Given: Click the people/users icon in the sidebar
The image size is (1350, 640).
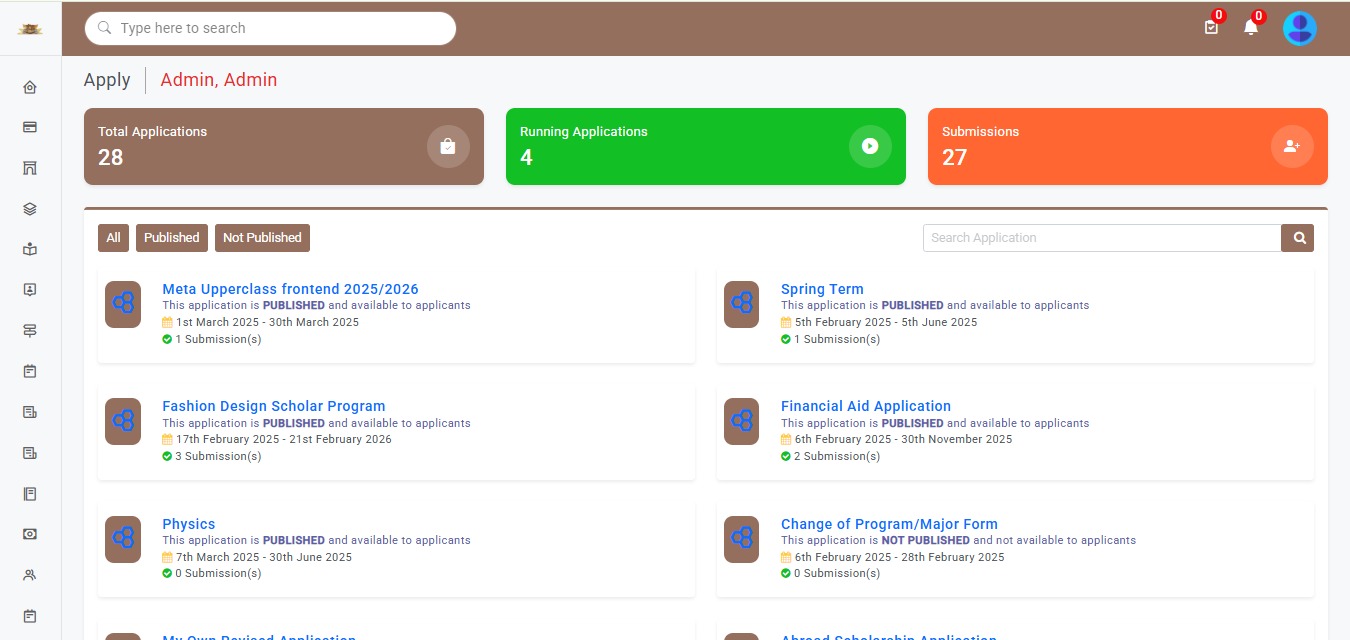Looking at the screenshot, I should click(30, 575).
